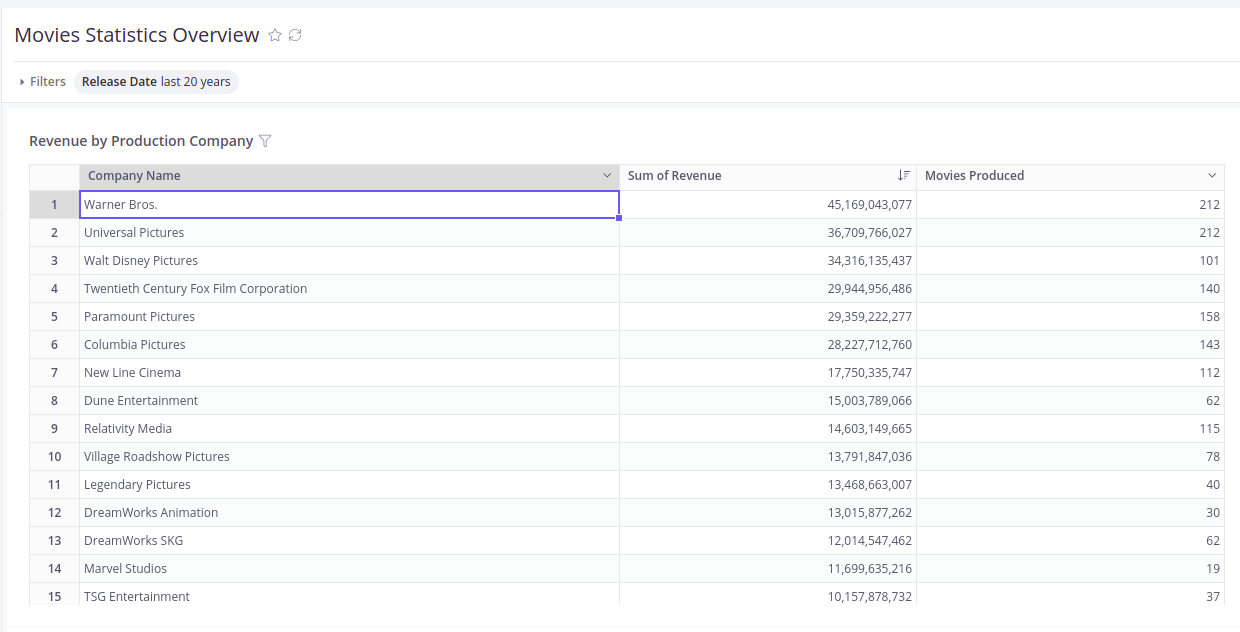
Task: Select the Warner Bros. cell
Action: (349, 204)
